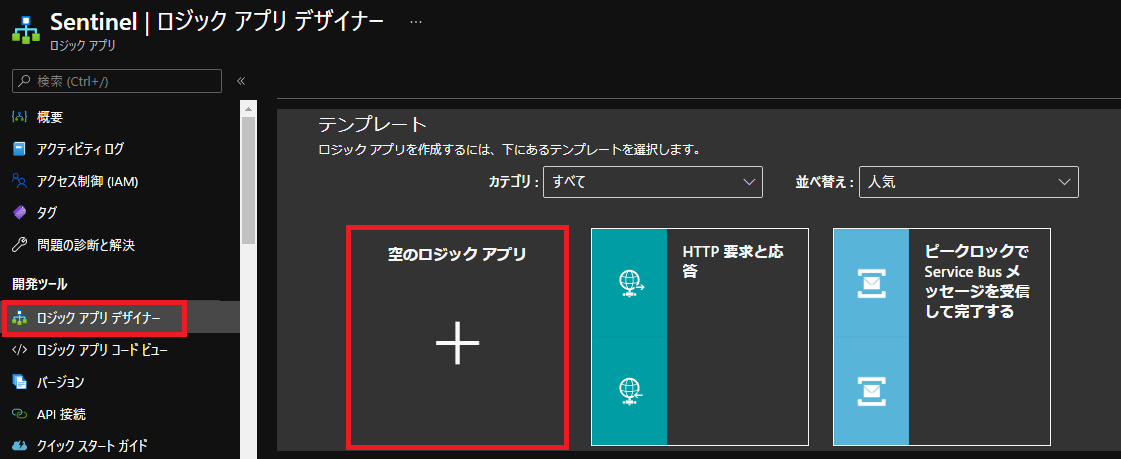The width and height of the screenshot is (1121, 459).
Task: Click the search box in the sidebar
Action: point(117,82)
